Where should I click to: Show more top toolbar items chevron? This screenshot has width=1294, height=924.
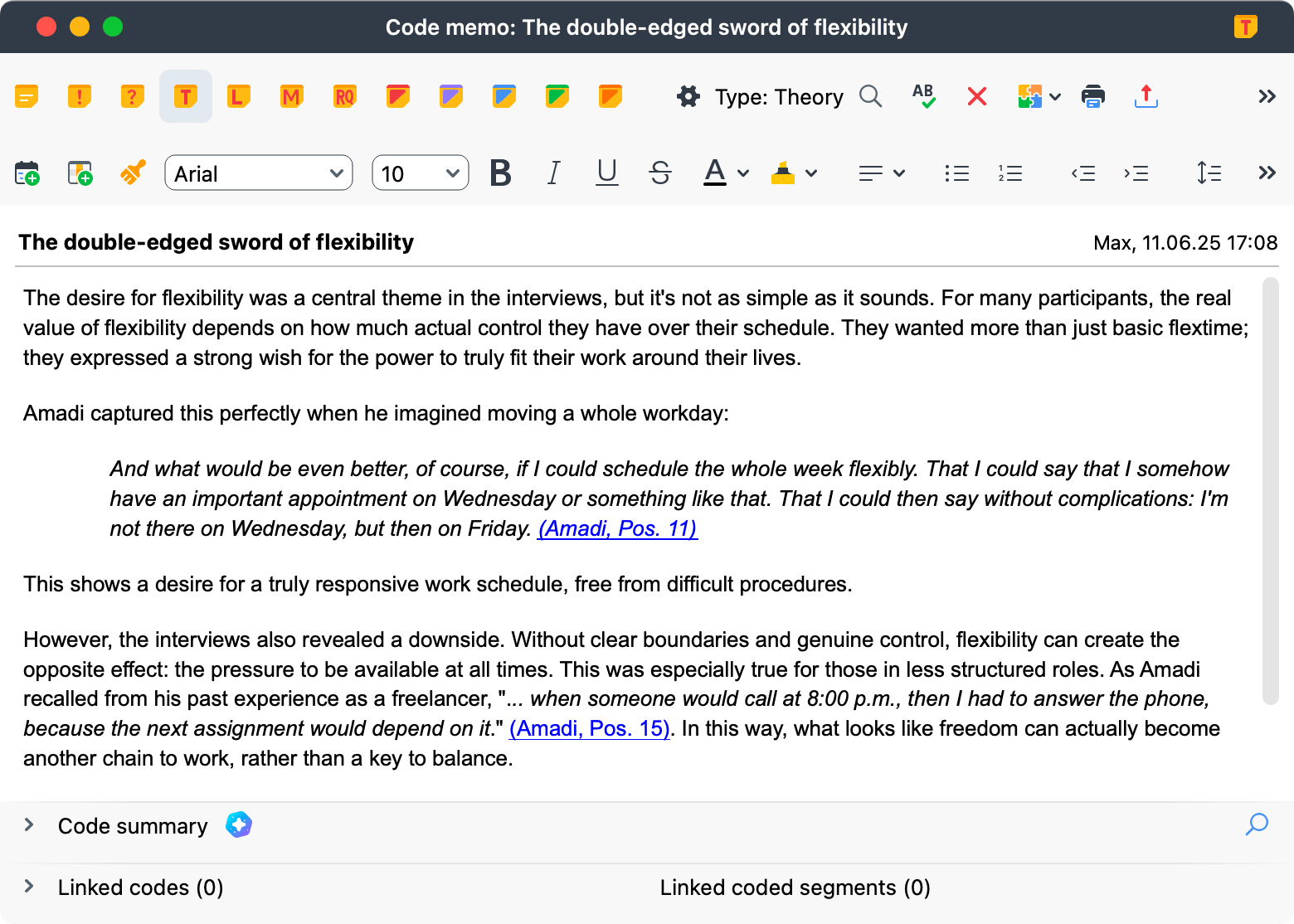click(x=1267, y=97)
